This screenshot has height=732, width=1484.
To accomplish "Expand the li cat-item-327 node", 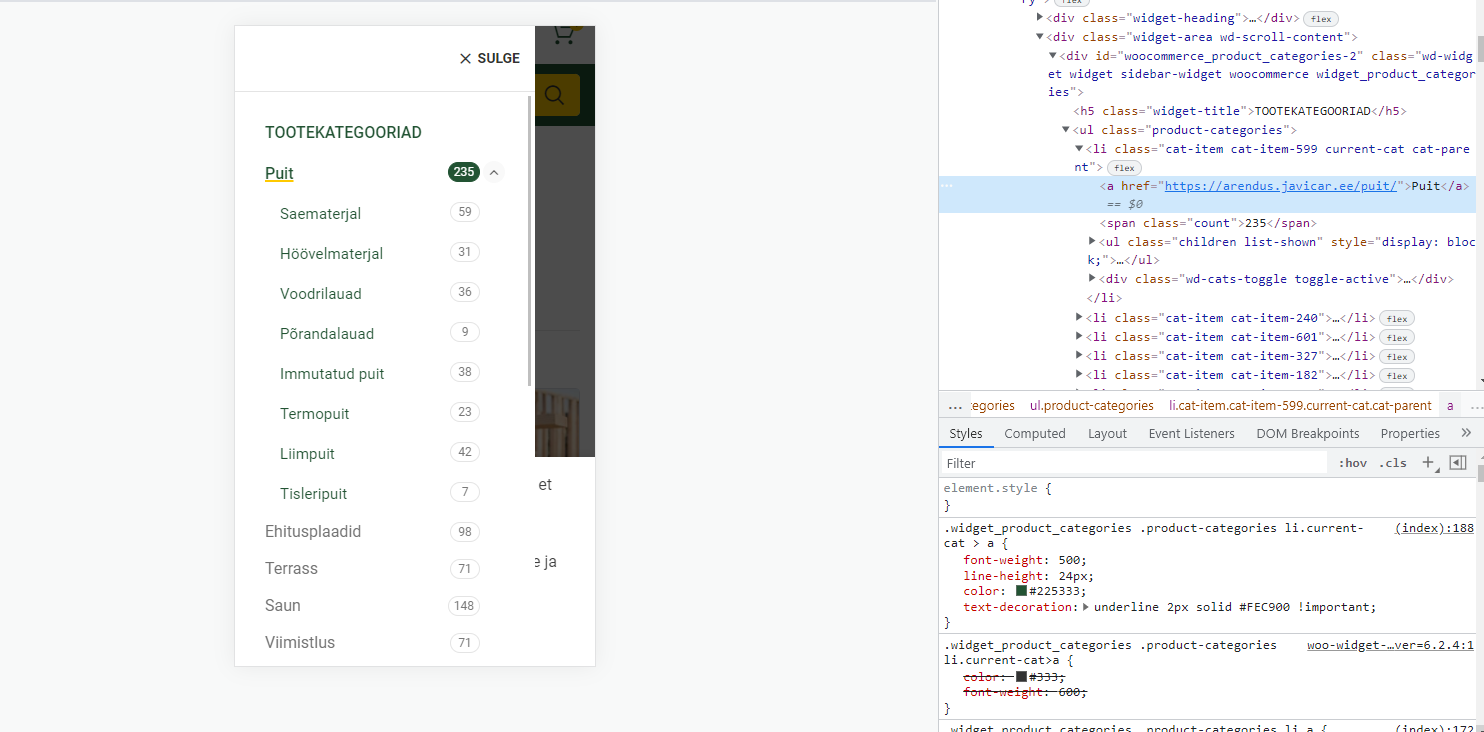I will tap(1079, 356).
